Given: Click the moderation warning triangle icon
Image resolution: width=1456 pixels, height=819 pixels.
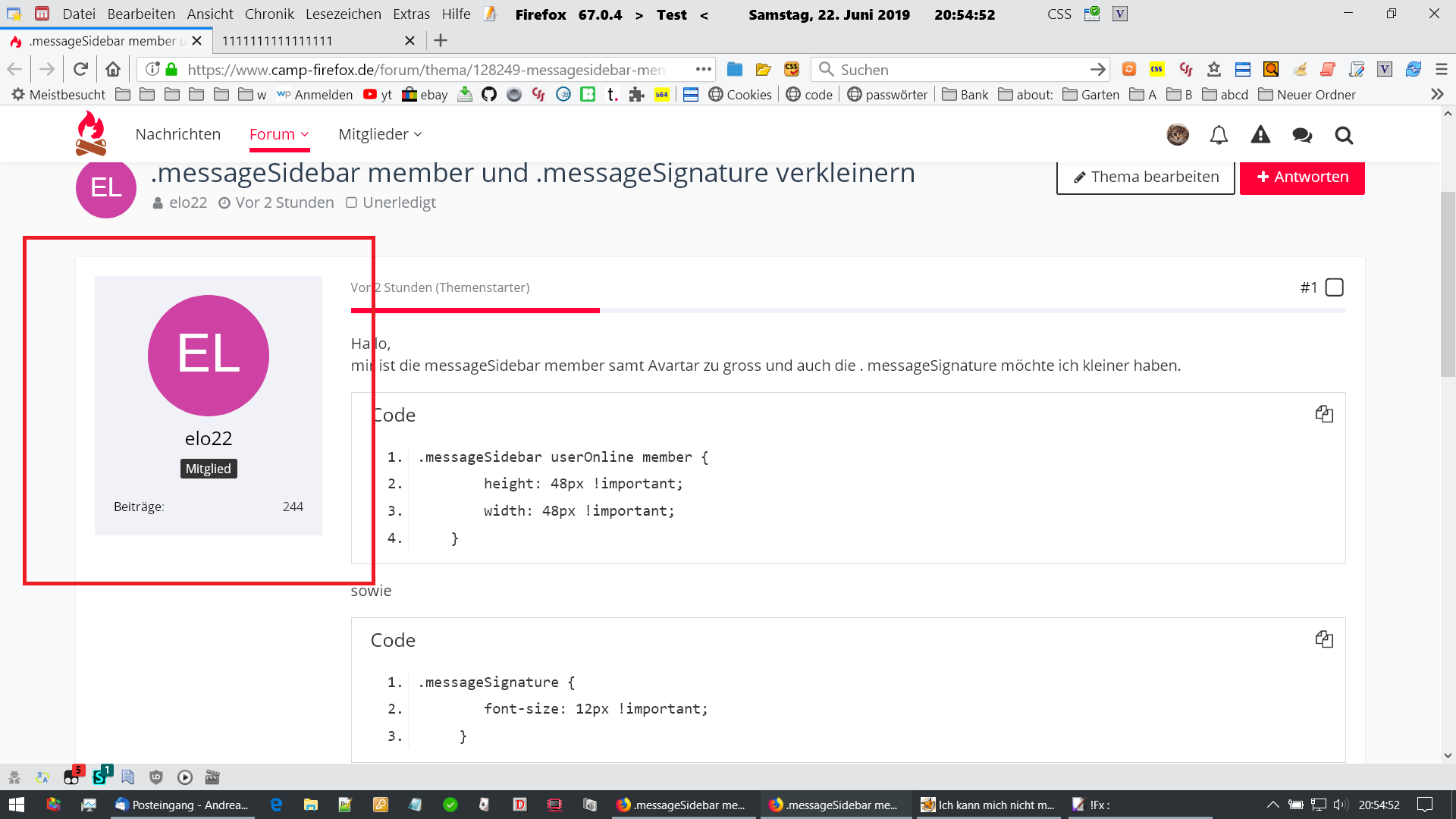Looking at the screenshot, I should 1260,135.
